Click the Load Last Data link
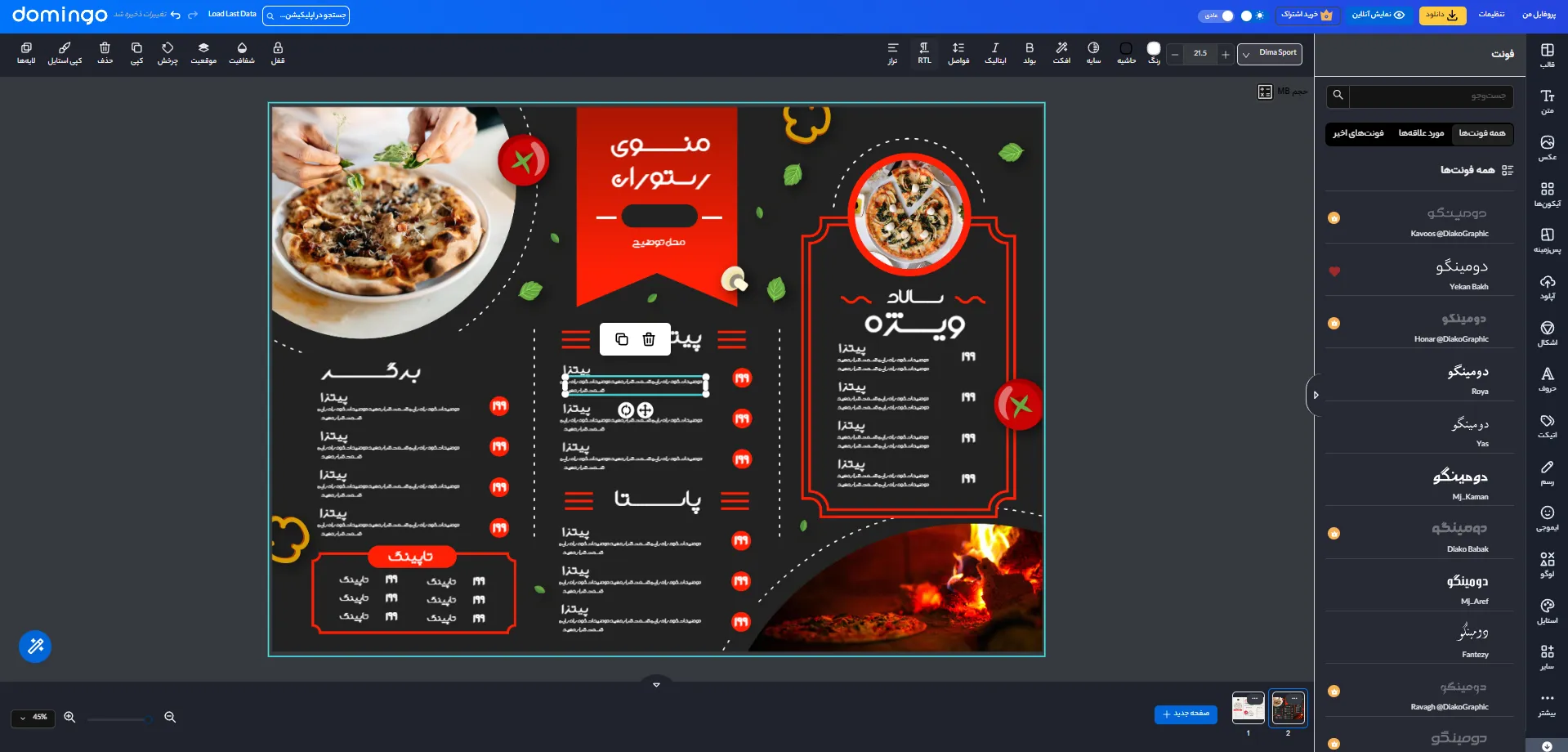This screenshot has width=1568, height=752. point(232,15)
